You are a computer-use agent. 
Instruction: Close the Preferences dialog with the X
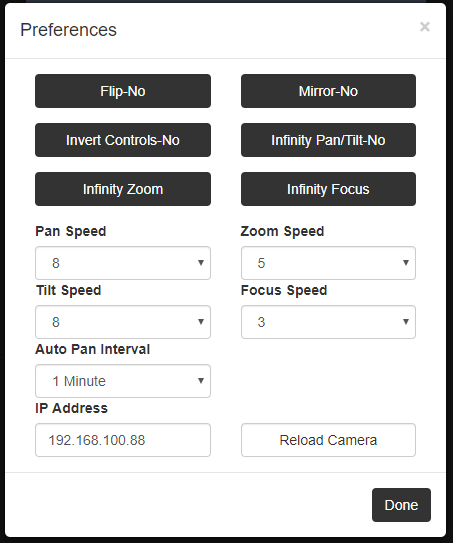[425, 27]
